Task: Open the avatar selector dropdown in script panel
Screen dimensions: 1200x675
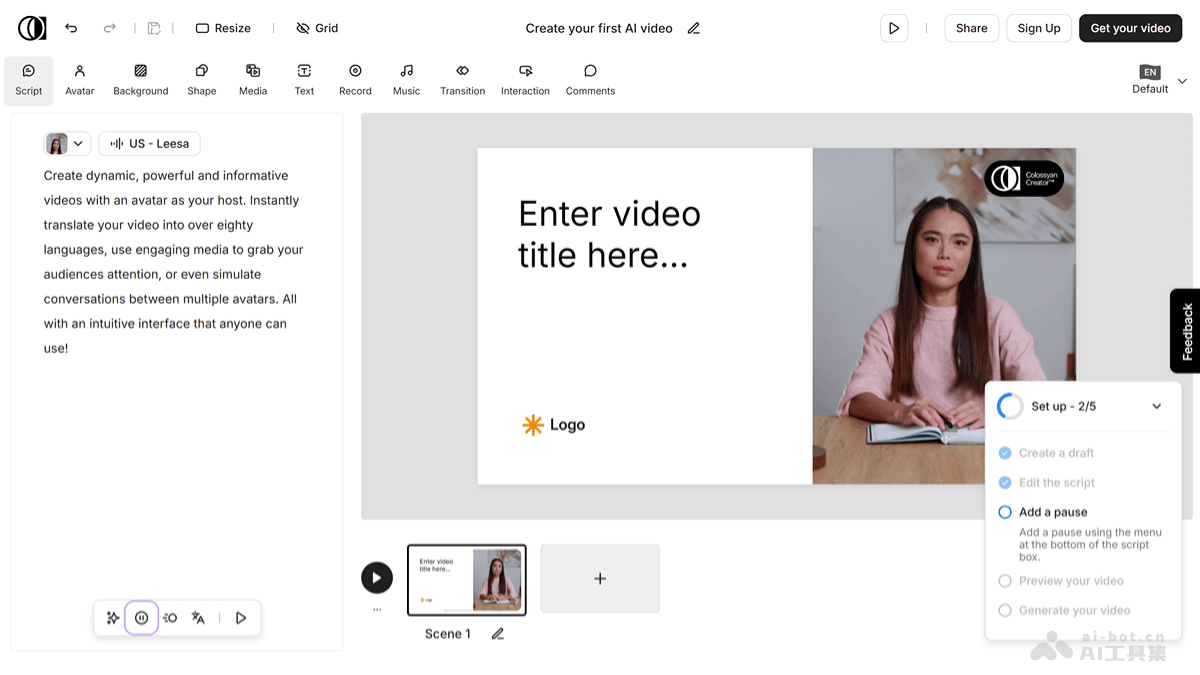Action: 68,144
